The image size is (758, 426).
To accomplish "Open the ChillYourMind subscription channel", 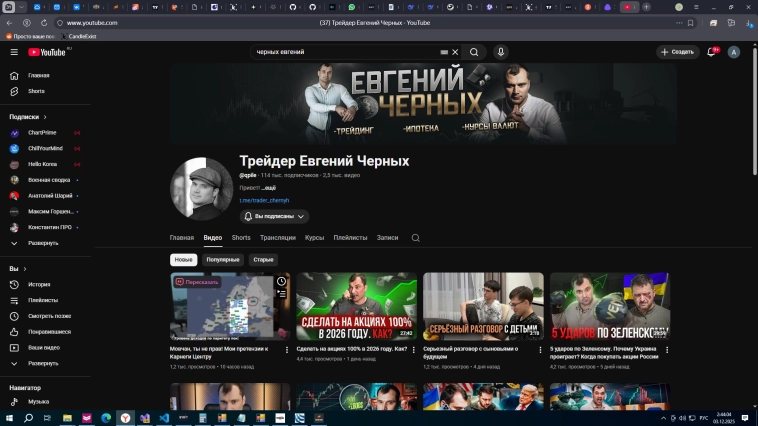I will (x=45, y=148).
